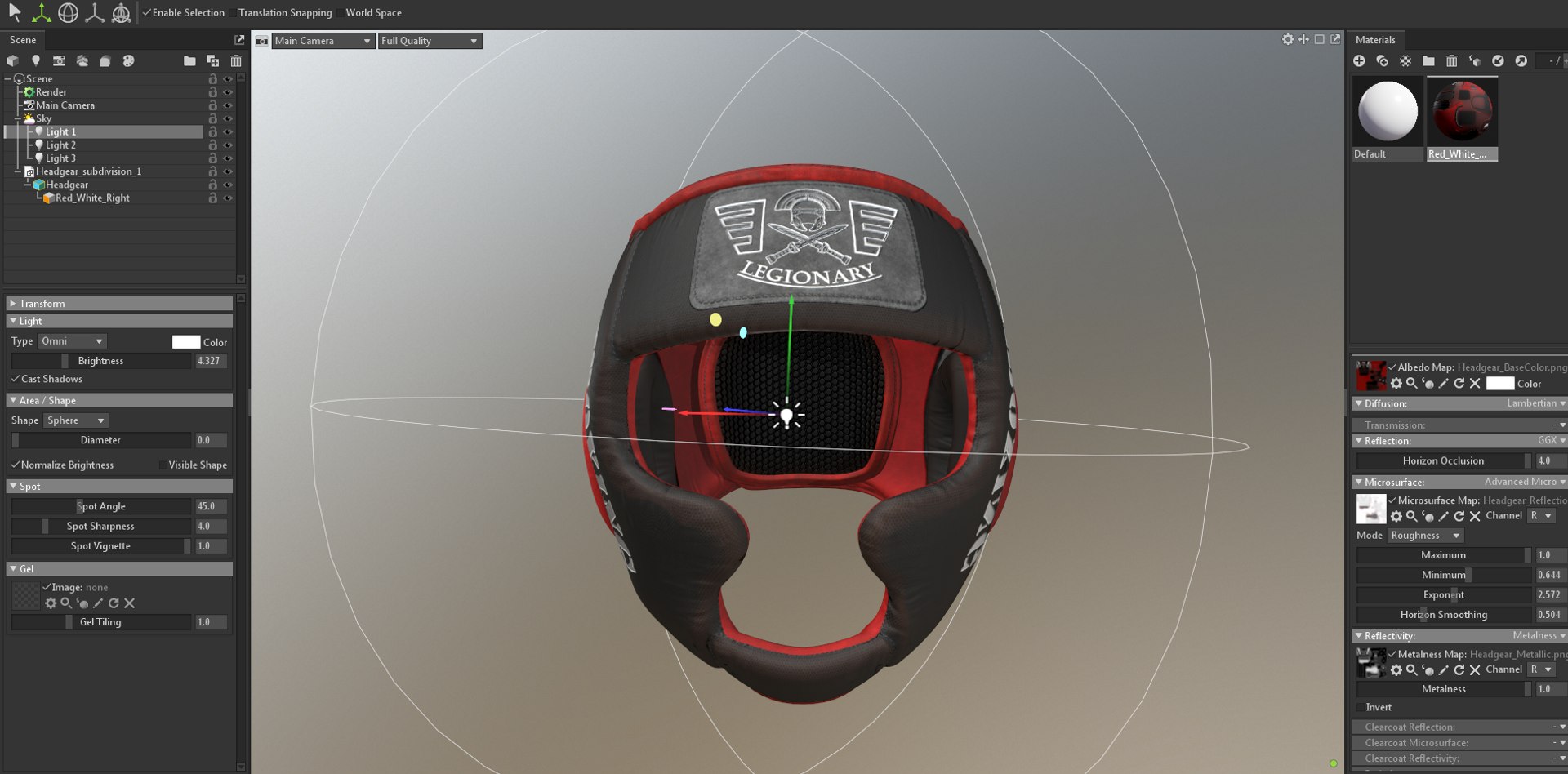Split the viewport using split icon
Viewport: 1568px width, 774px height.
pos(1303,39)
